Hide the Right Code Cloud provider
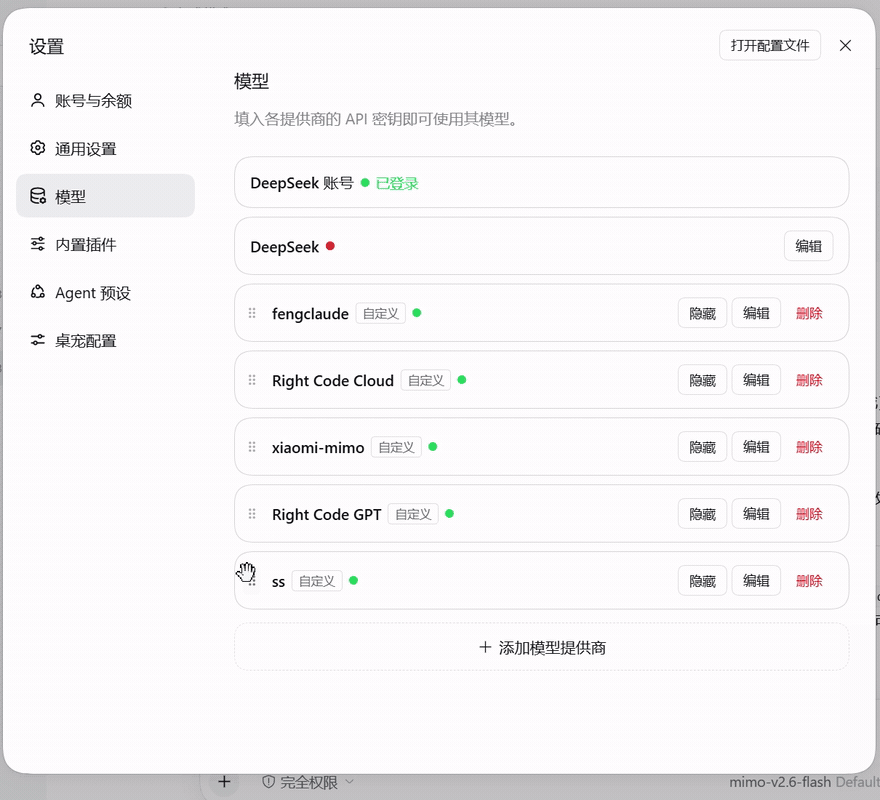The height and width of the screenshot is (800, 880). (x=702, y=380)
